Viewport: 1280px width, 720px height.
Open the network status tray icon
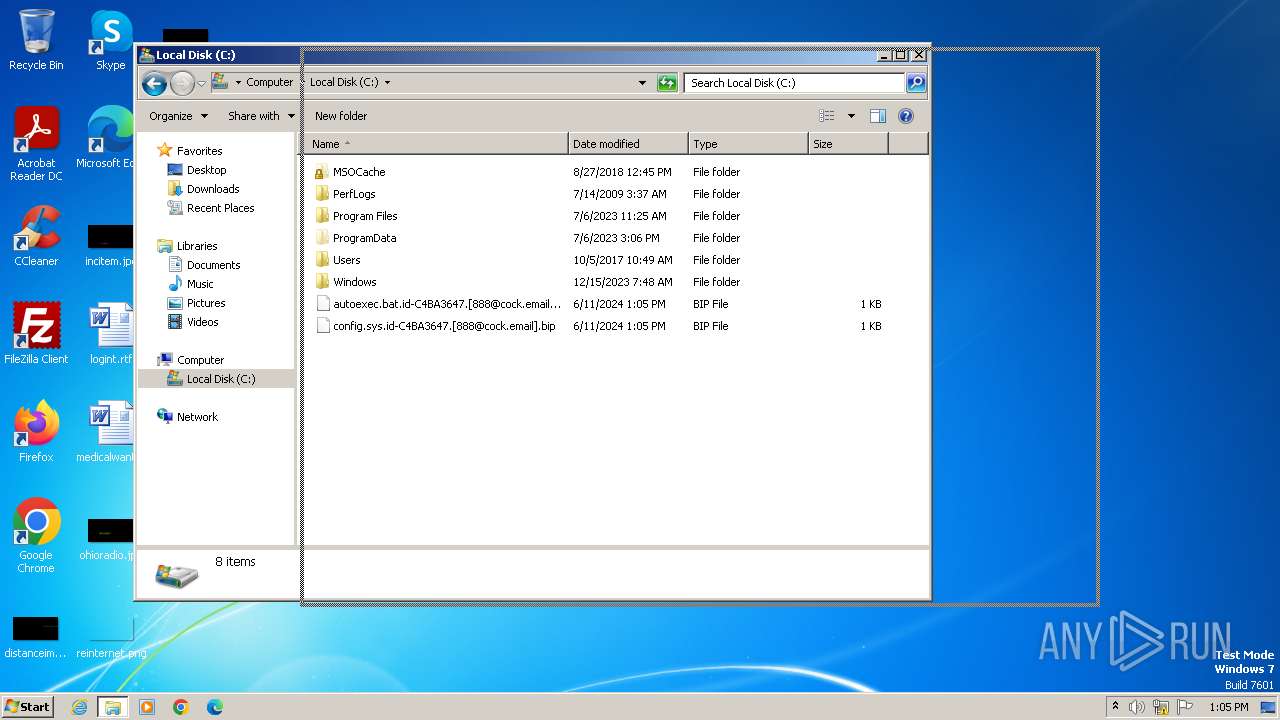point(1161,707)
